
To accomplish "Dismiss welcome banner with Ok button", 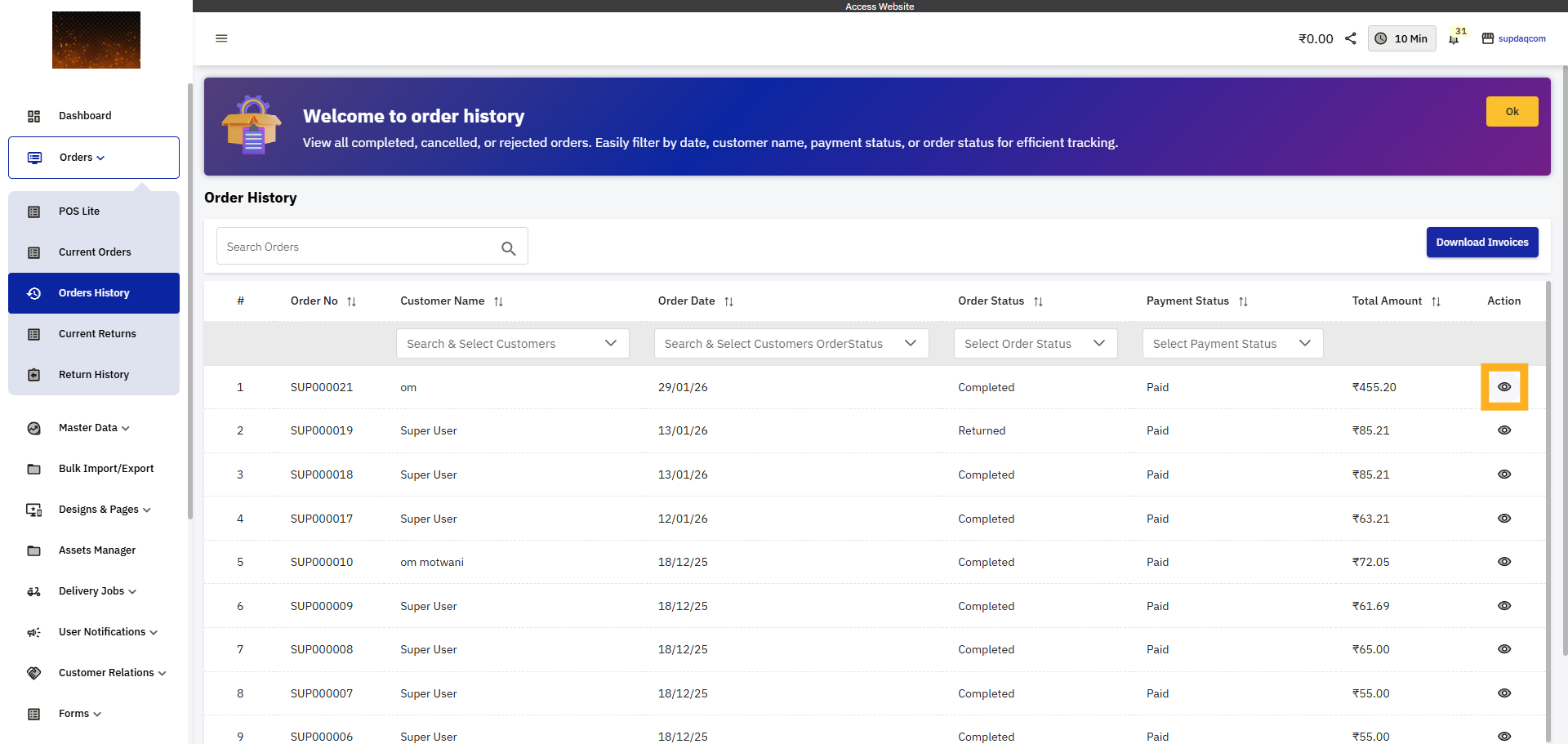I will pyautogui.click(x=1512, y=112).
